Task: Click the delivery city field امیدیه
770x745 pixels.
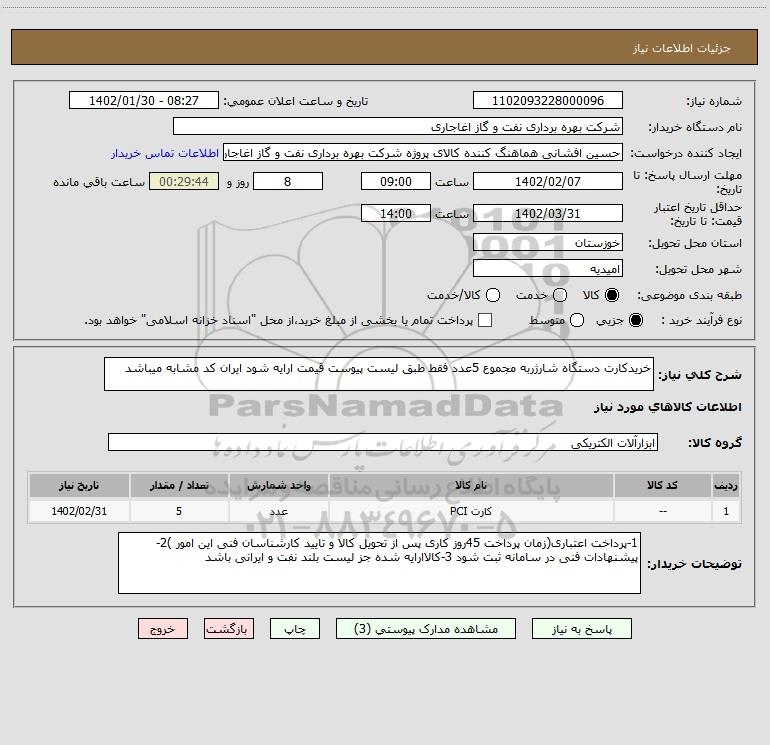Action: coord(548,269)
